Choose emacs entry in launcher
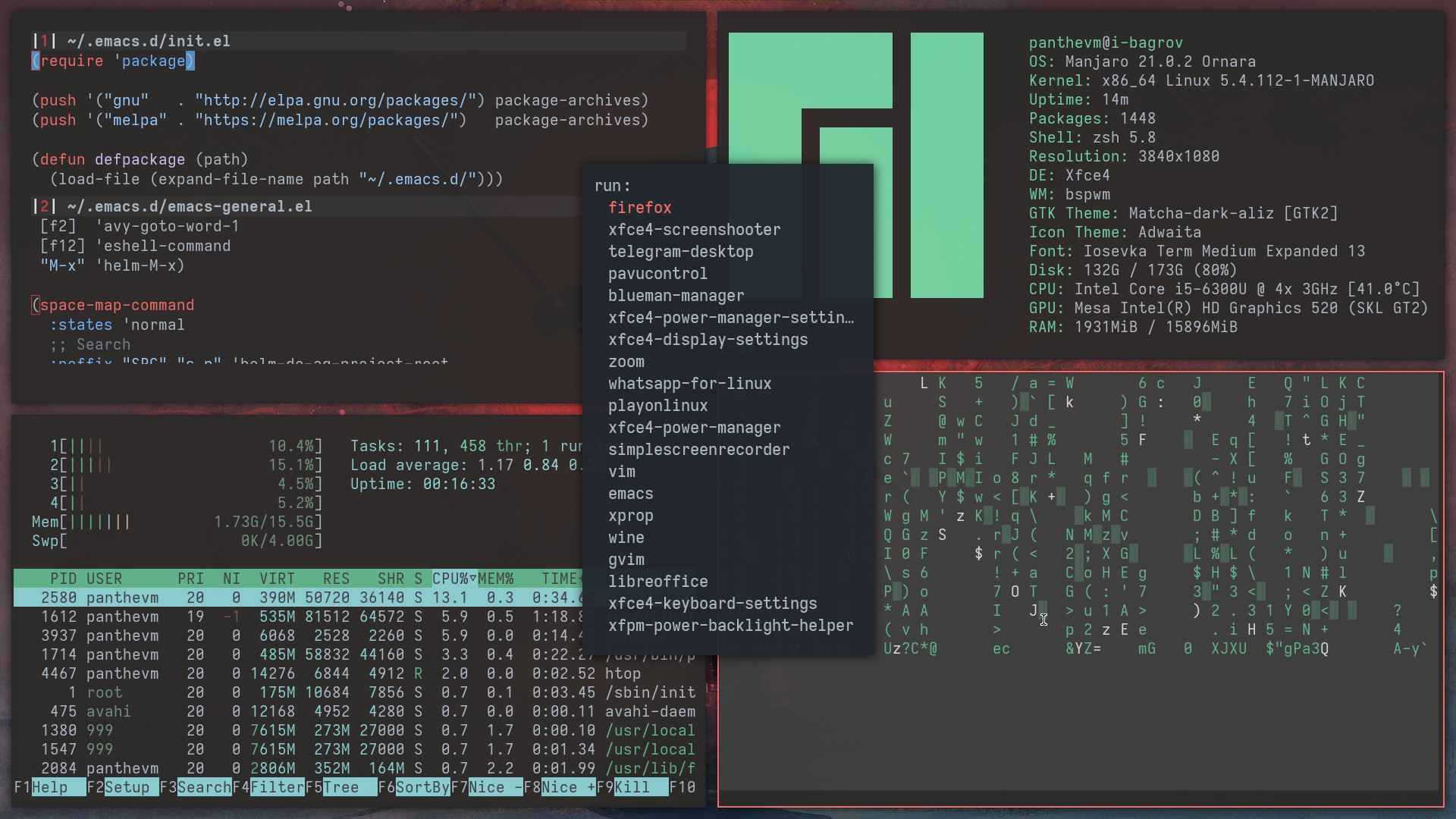Image resolution: width=1456 pixels, height=819 pixels. (x=630, y=494)
